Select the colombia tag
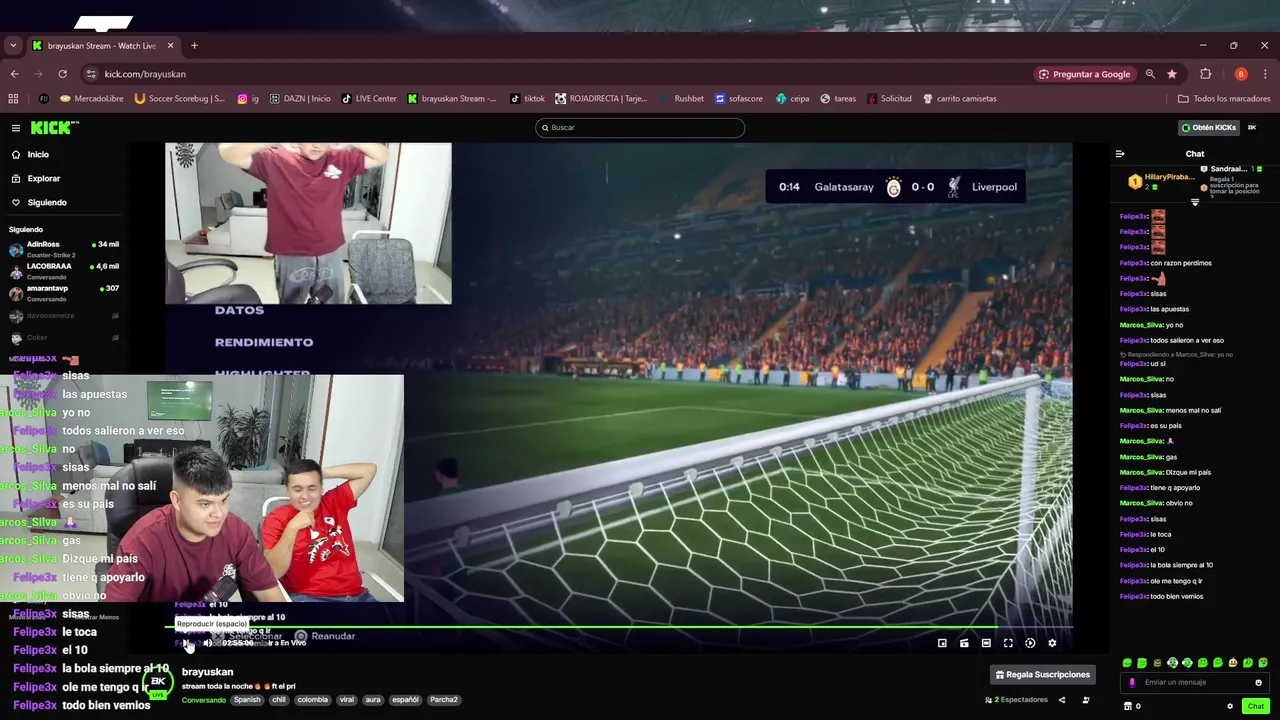The width and height of the screenshot is (1280, 720). 312,700
